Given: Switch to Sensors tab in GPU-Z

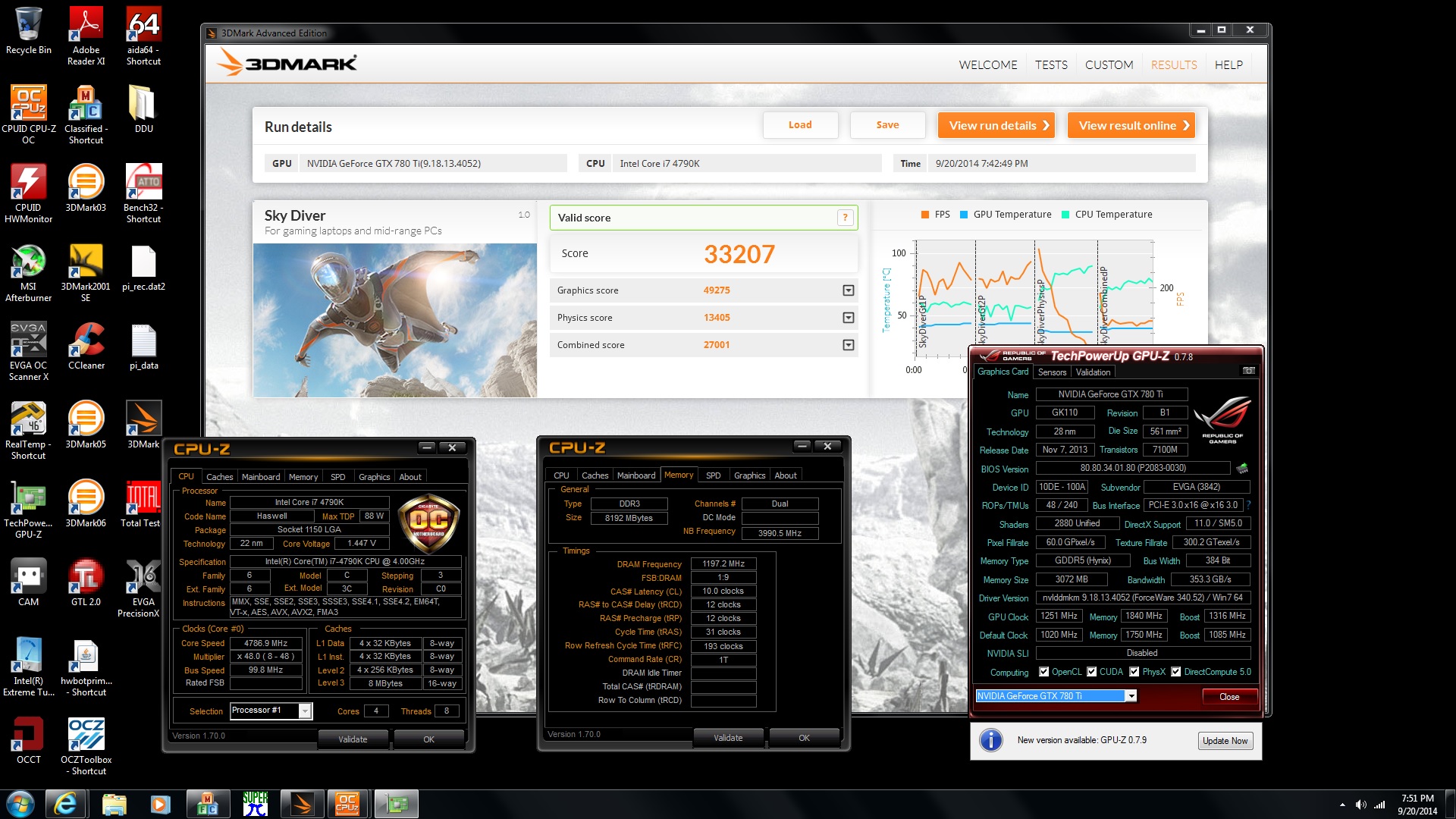Looking at the screenshot, I should [1052, 372].
